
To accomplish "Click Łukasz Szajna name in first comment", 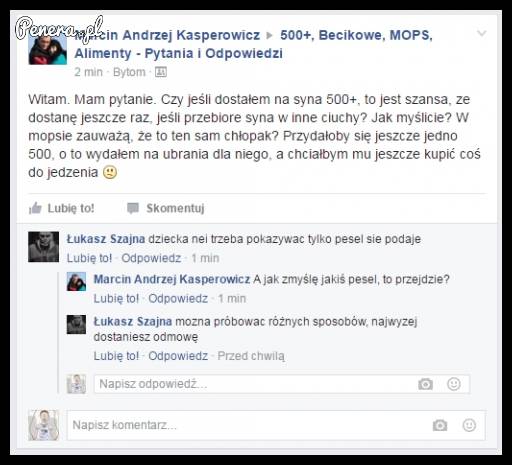I will pyautogui.click(x=106, y=239).
